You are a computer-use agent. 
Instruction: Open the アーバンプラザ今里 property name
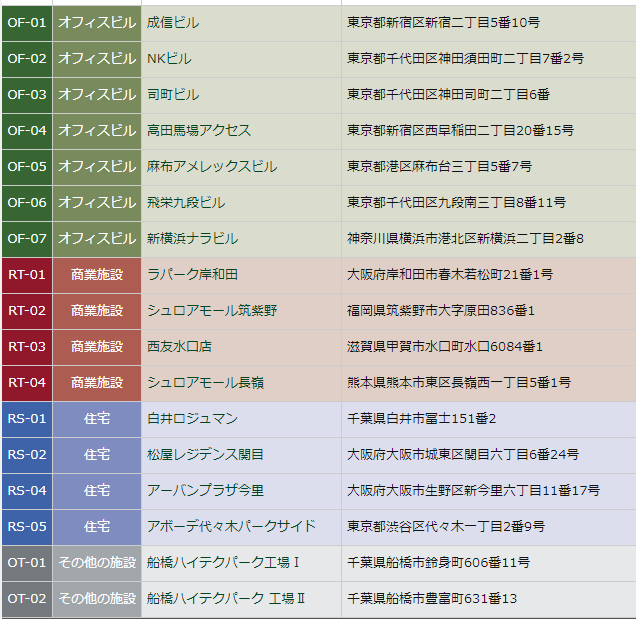point(205,490)
